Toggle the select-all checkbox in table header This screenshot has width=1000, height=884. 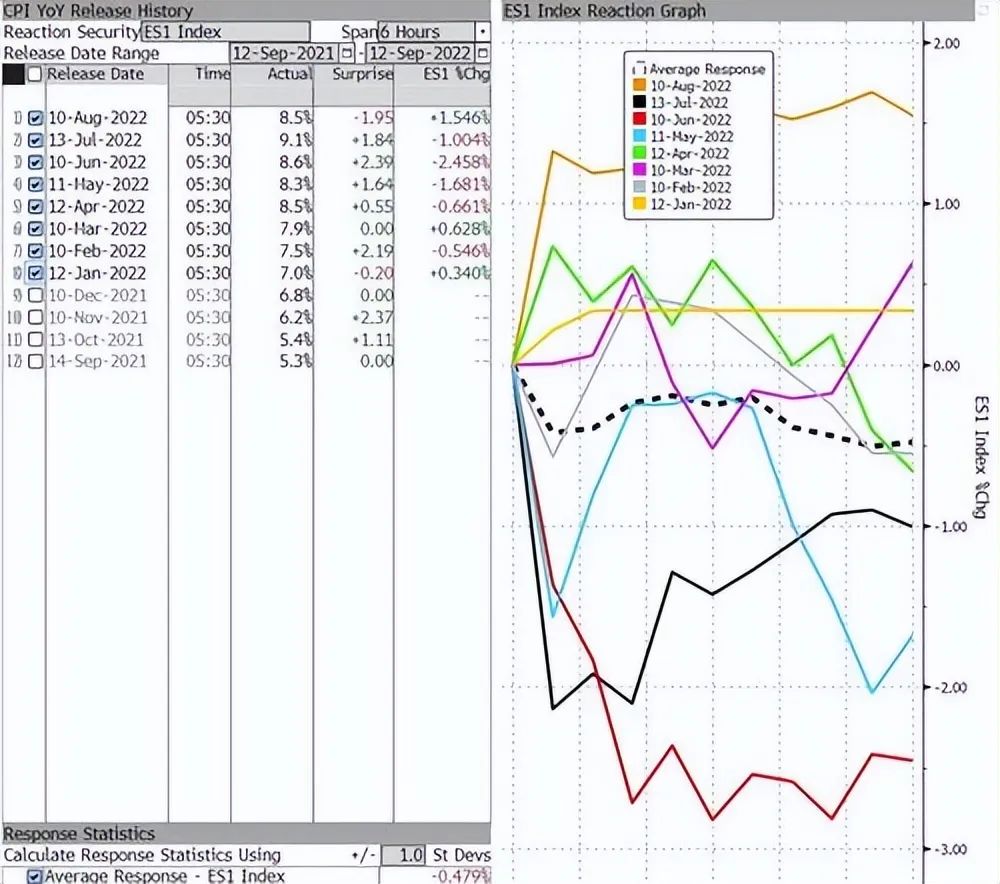pyautogui.click(x=36, y=75)
